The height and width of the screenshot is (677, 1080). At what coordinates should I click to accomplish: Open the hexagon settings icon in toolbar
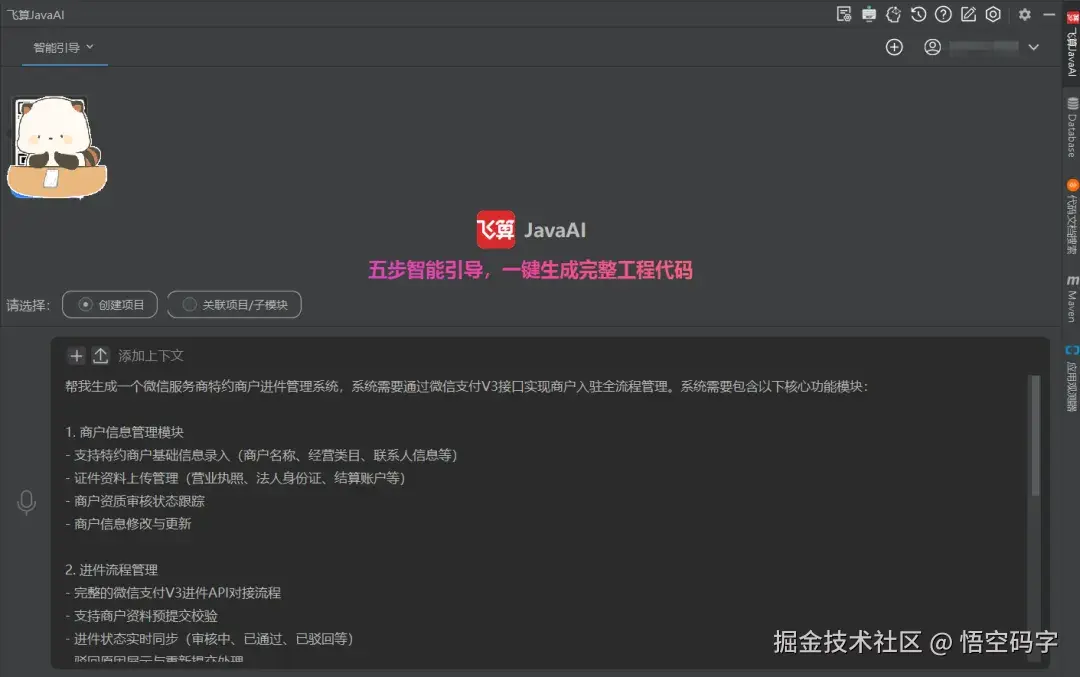tap(993, 14)
